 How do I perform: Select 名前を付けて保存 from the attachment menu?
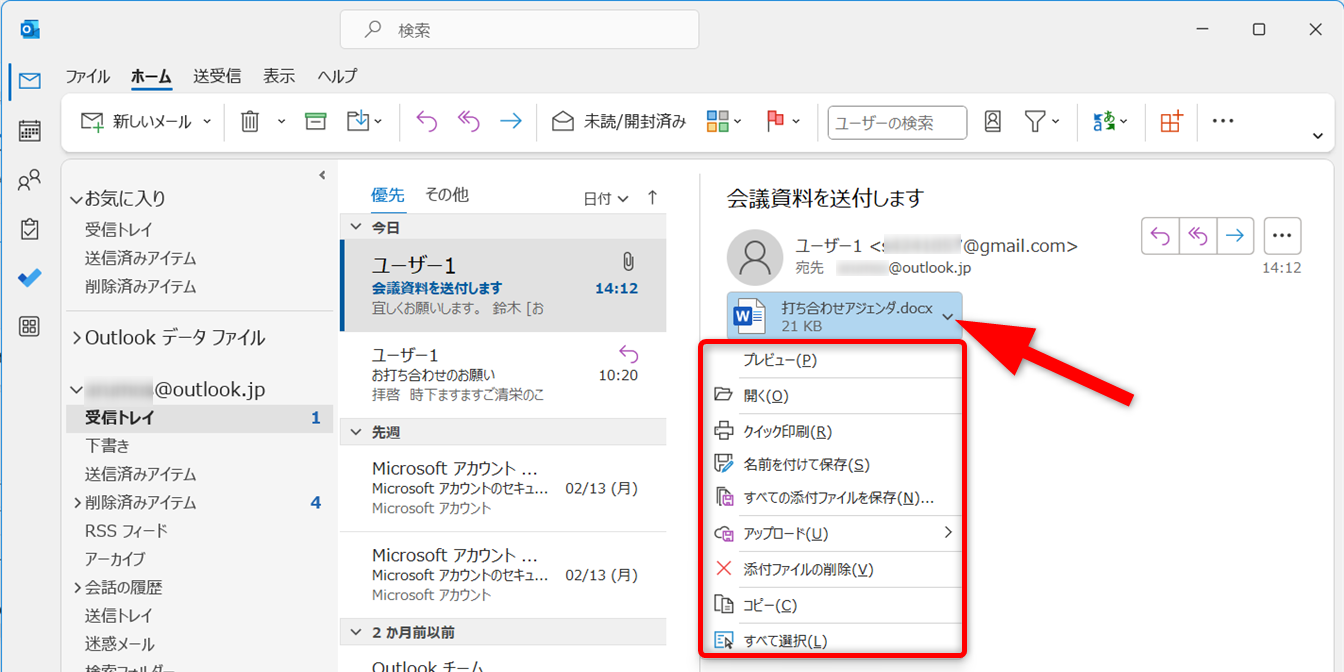[x=806, y=464]
